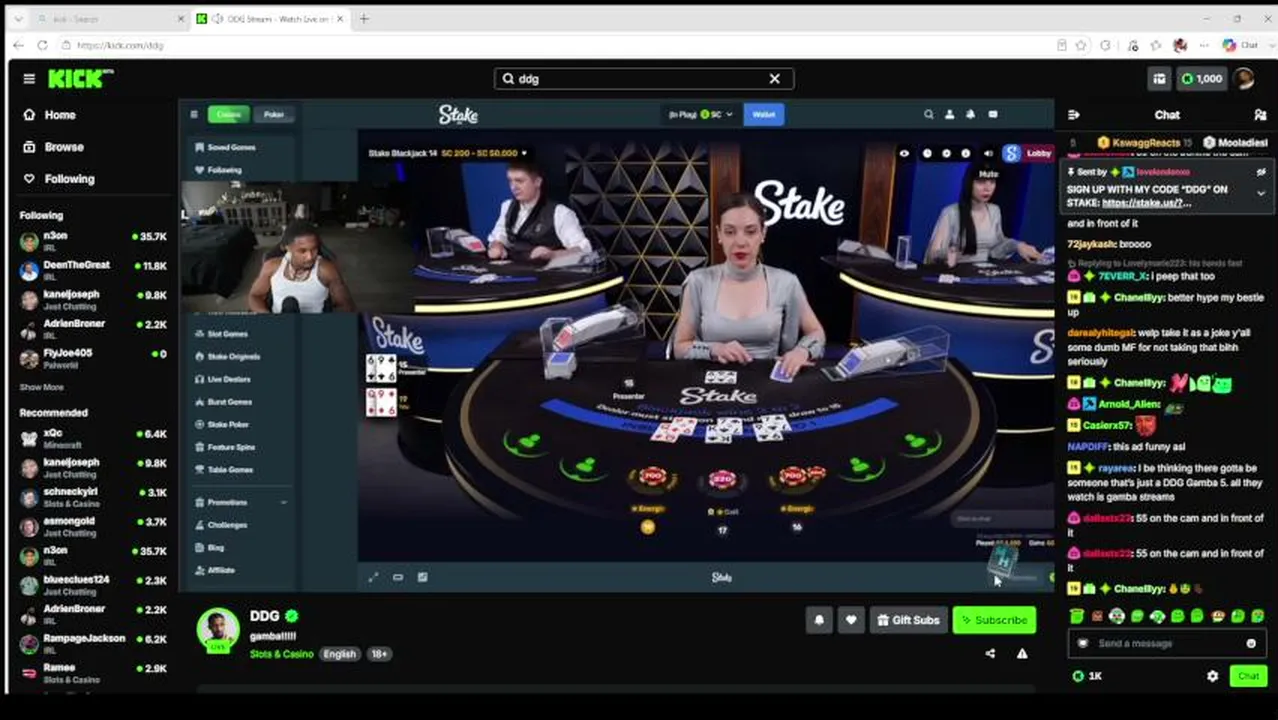Return to the blackjack Lobby
This screenshot has height=720, width=1278.
[x=1039, y=153]
